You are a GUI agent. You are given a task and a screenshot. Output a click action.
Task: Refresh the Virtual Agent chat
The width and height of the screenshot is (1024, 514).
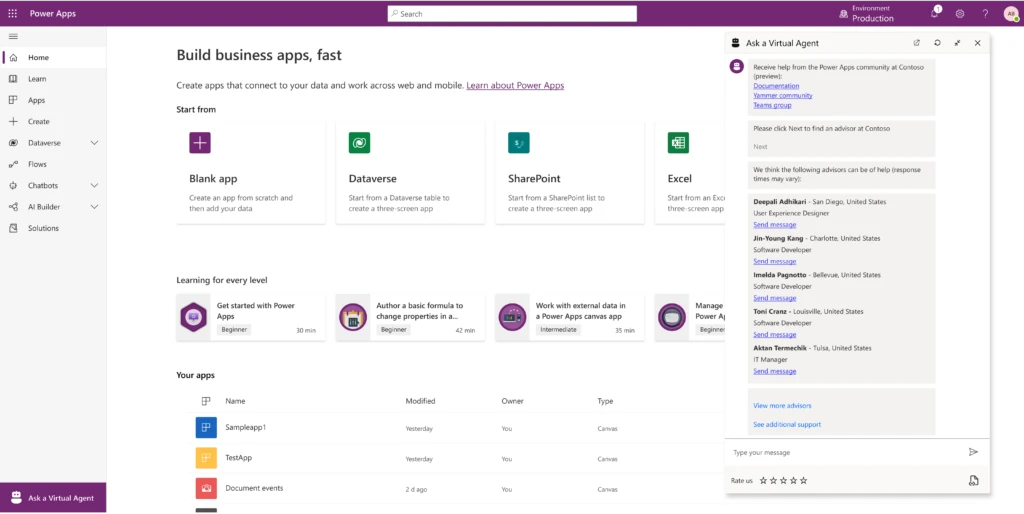pos(937,43)
